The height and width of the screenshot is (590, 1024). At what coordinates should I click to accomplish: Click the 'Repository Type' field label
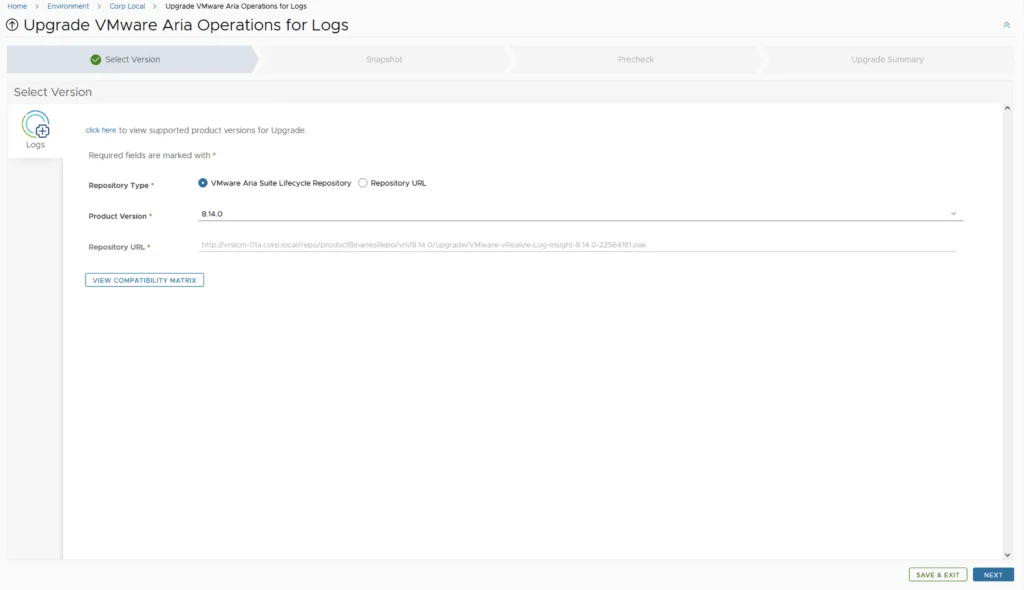(119, 186)
